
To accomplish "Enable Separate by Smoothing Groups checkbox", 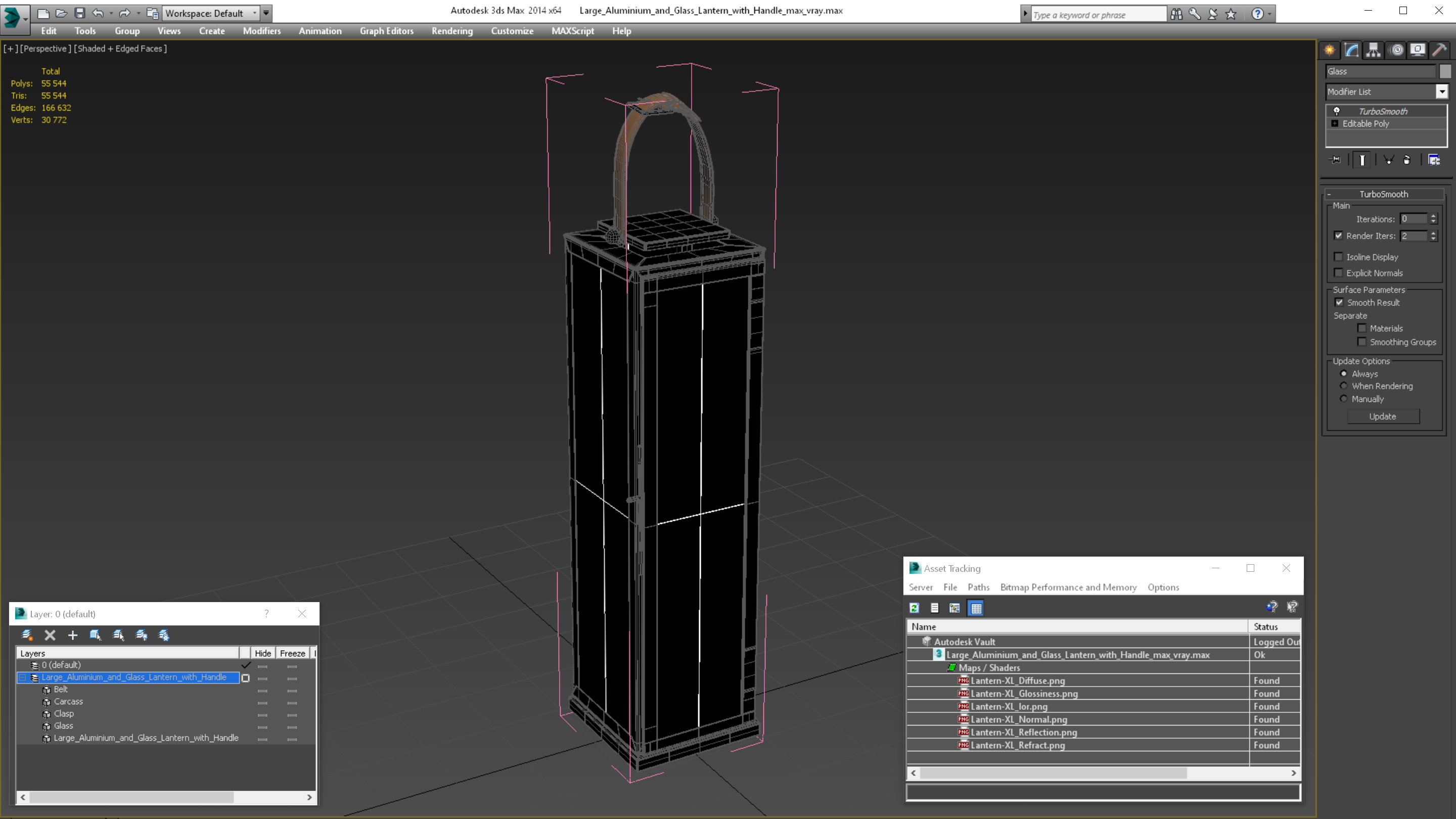I will pyautogui.click(x=1361, y=342).
